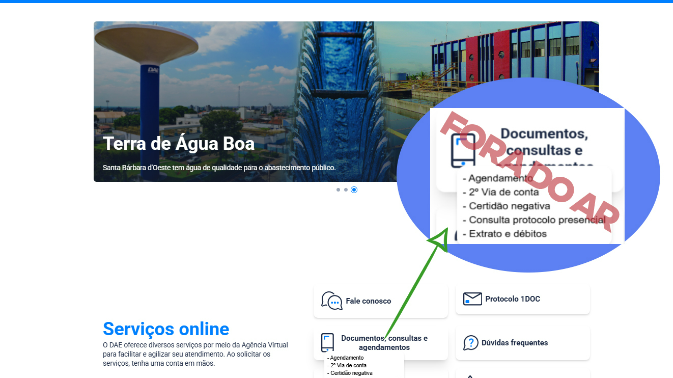Image resolution: width=673 pixels, height=378 pixels.
Task: Choose 2ª Via de conta in the small popup
Action: click(x=348, y=366)
